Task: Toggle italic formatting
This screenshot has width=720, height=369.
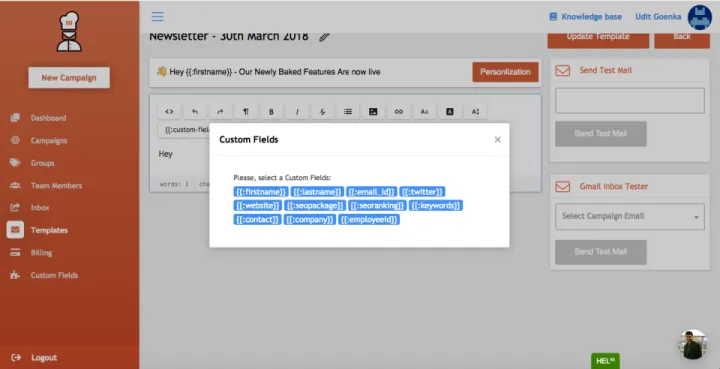Action: coord(297,112)
